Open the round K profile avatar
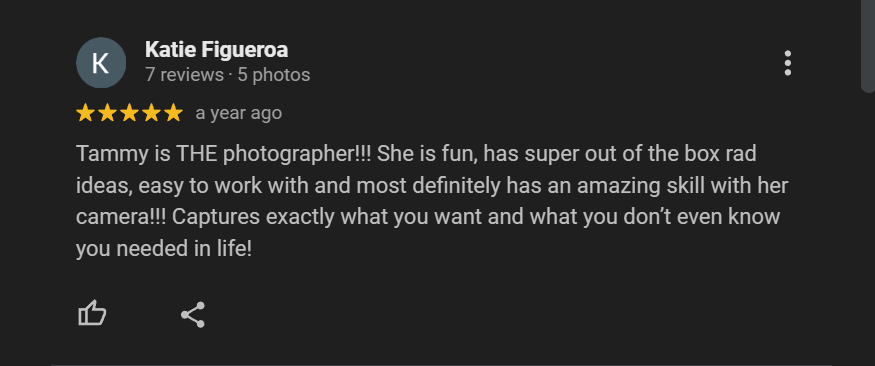875x366 pixels. pyautogui.click(x=101, y=62)
